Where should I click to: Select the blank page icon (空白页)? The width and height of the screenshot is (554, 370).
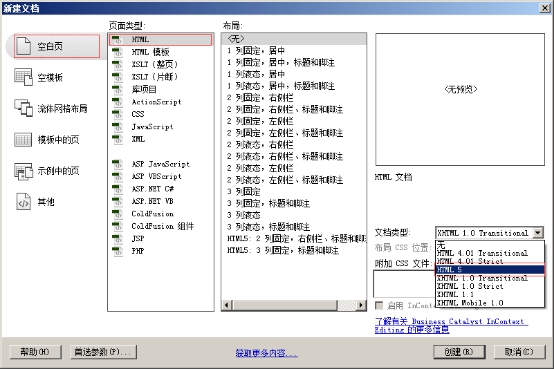coord(24,46)
